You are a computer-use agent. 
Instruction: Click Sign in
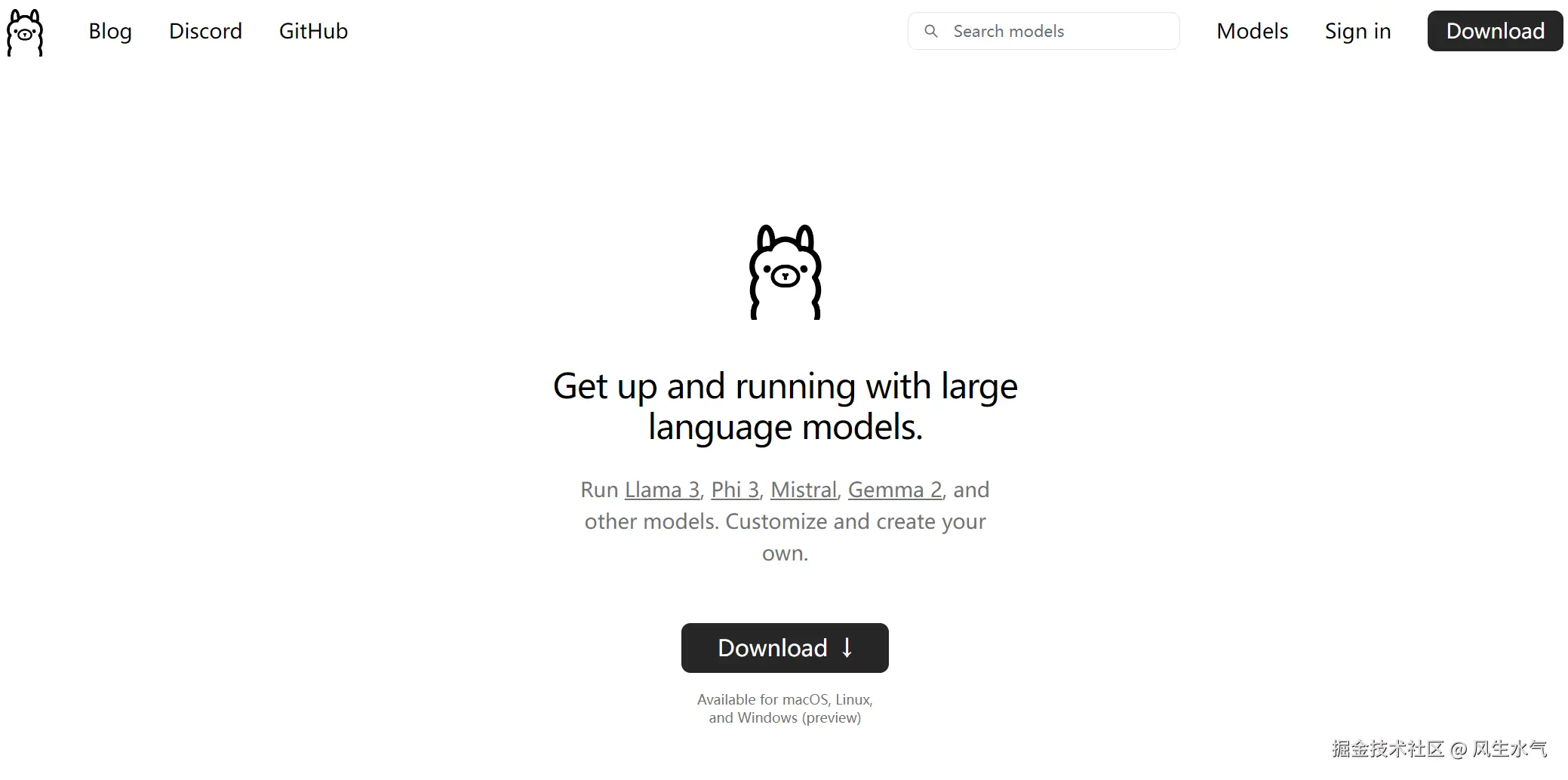tap(1357, 31)
